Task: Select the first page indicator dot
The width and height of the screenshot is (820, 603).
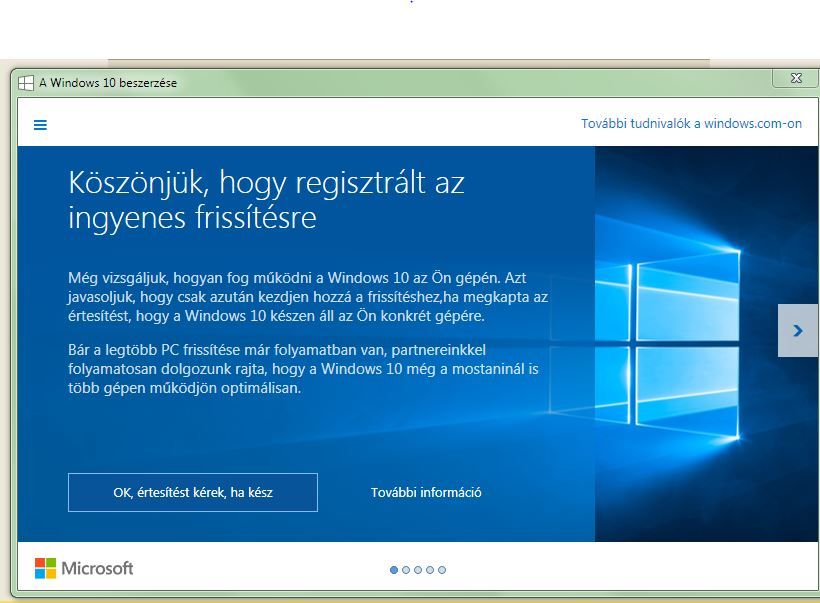Action: coord(394,570)
